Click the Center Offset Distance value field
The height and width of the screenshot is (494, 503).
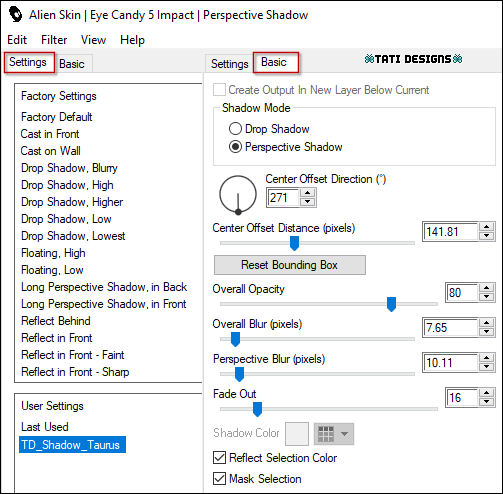[450, 232]
